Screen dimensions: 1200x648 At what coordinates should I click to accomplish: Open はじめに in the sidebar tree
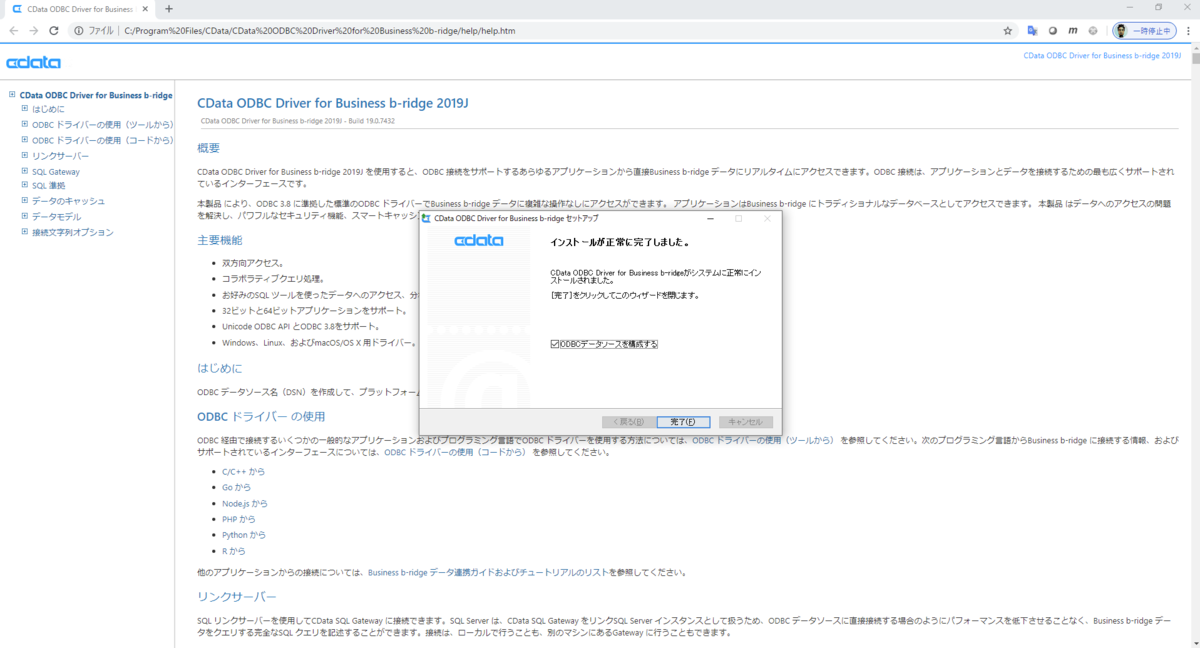pyautogui.click(x=48, y=109)
